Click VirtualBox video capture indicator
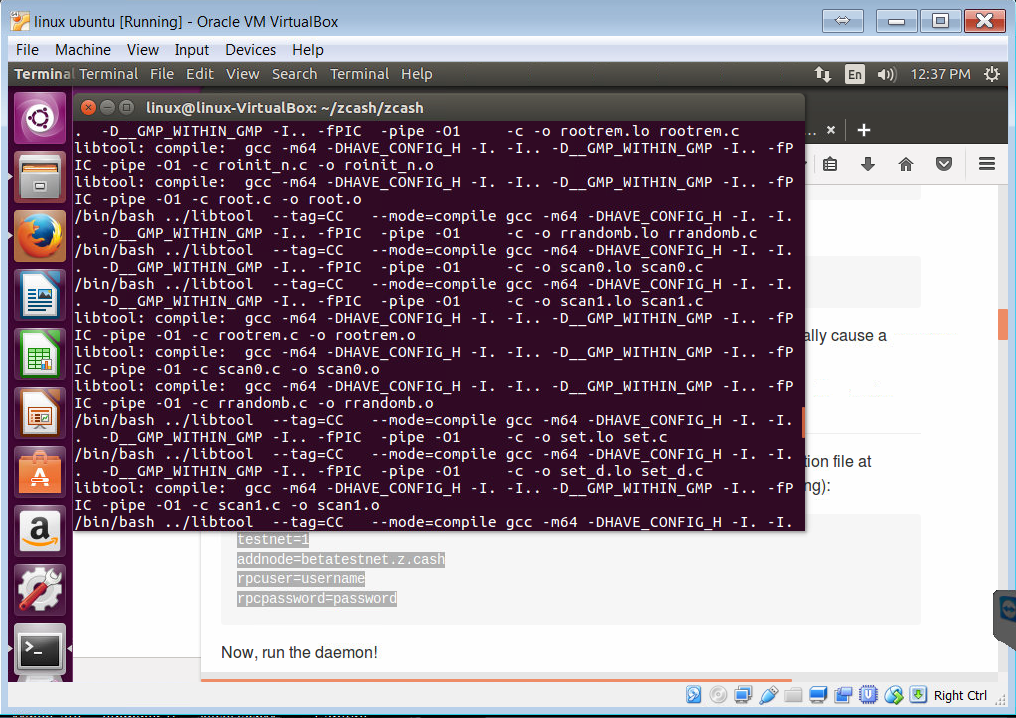 pyautogui.click(x=843, y=695)
